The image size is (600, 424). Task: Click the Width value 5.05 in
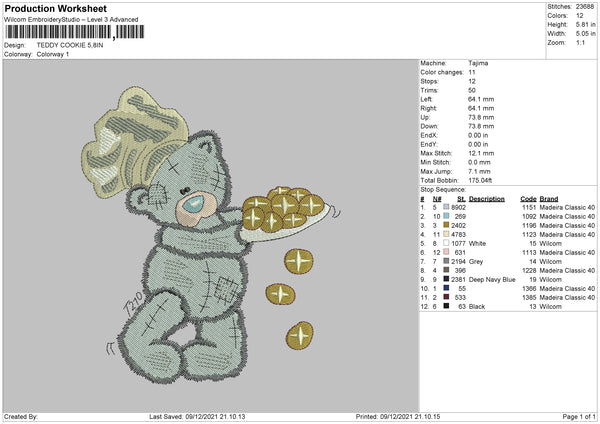pos(585,34)
